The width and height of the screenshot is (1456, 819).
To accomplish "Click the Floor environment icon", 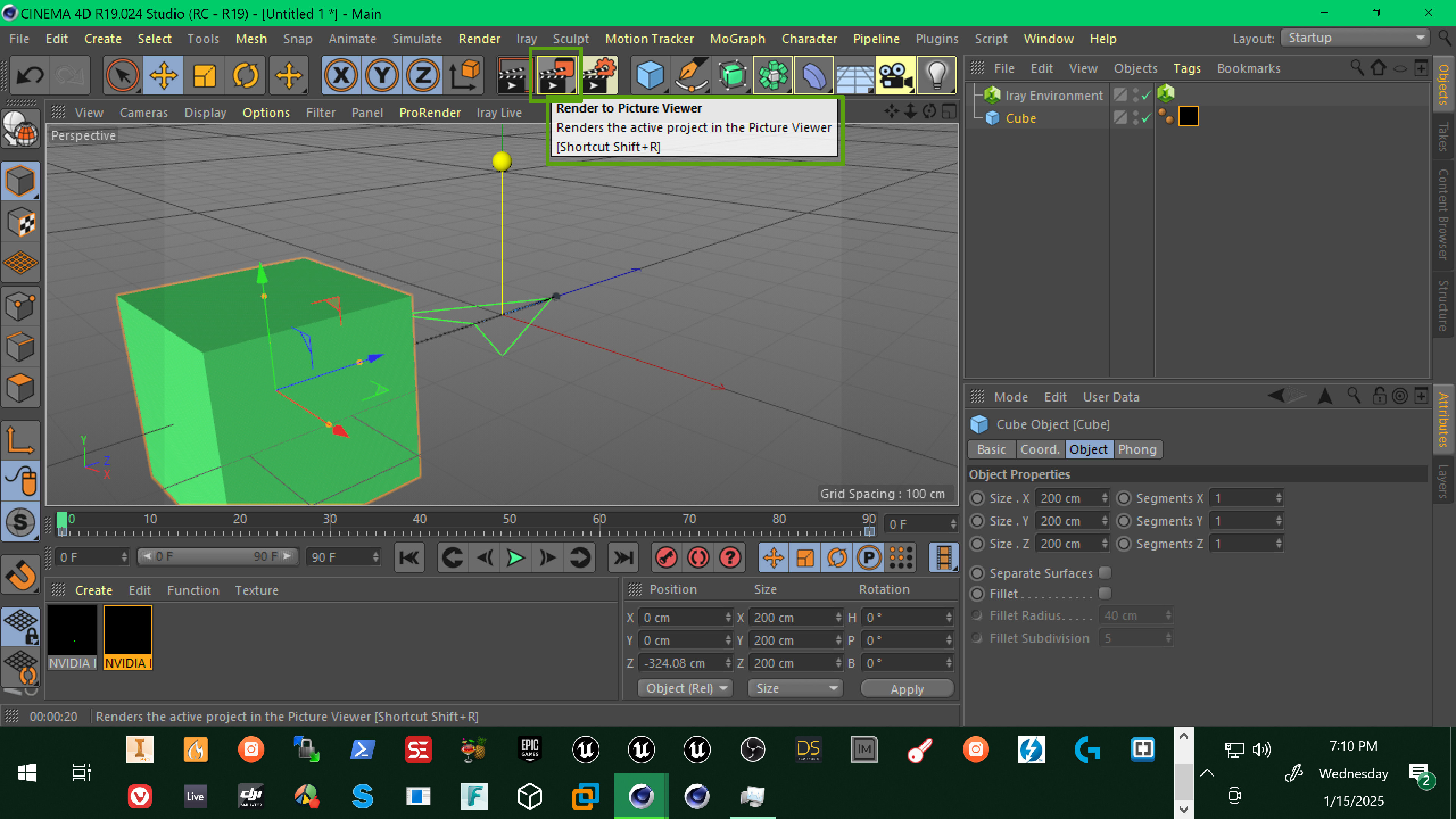I will pos(855,75).
